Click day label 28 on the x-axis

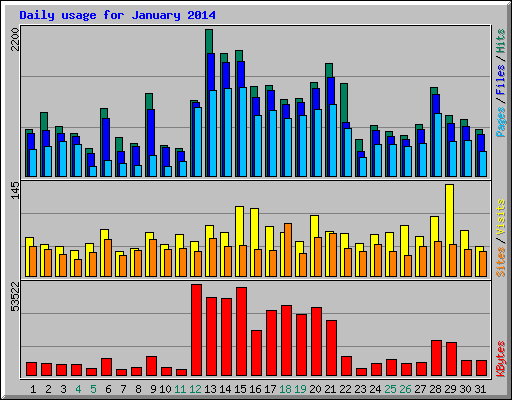click(x=435, y=389)
